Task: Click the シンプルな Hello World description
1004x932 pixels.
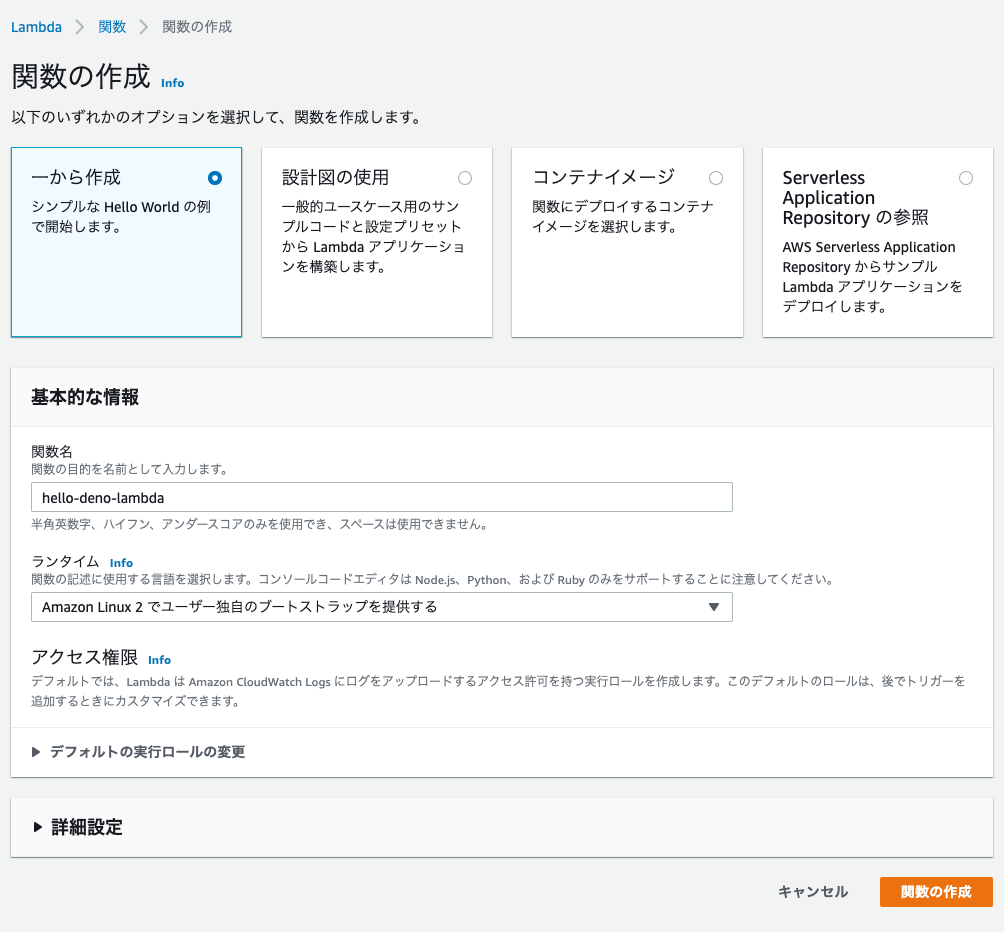Action: [x=121, y=216]
